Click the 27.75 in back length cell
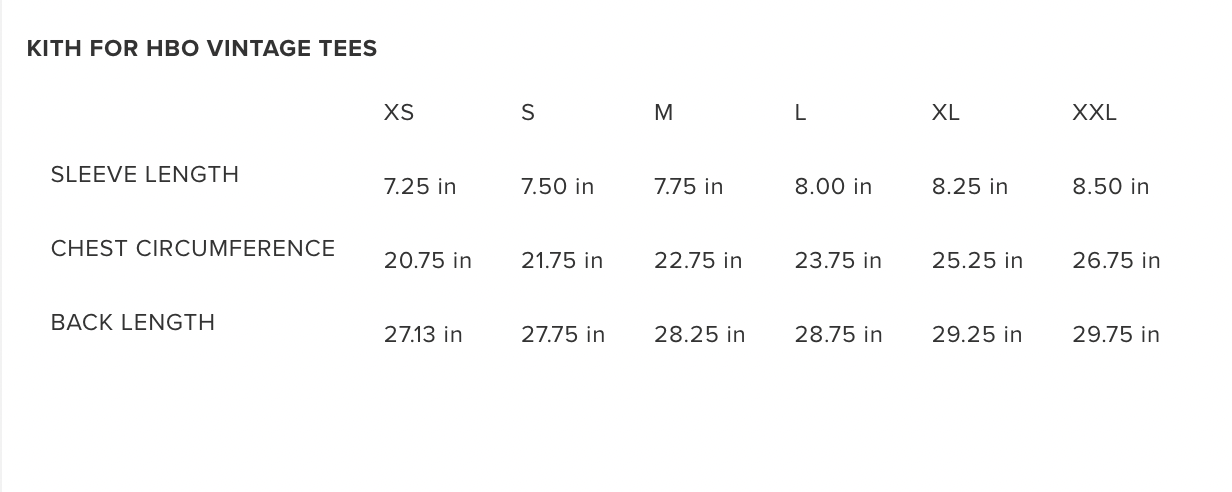The image size is (1232, 492). click(563, 335)
